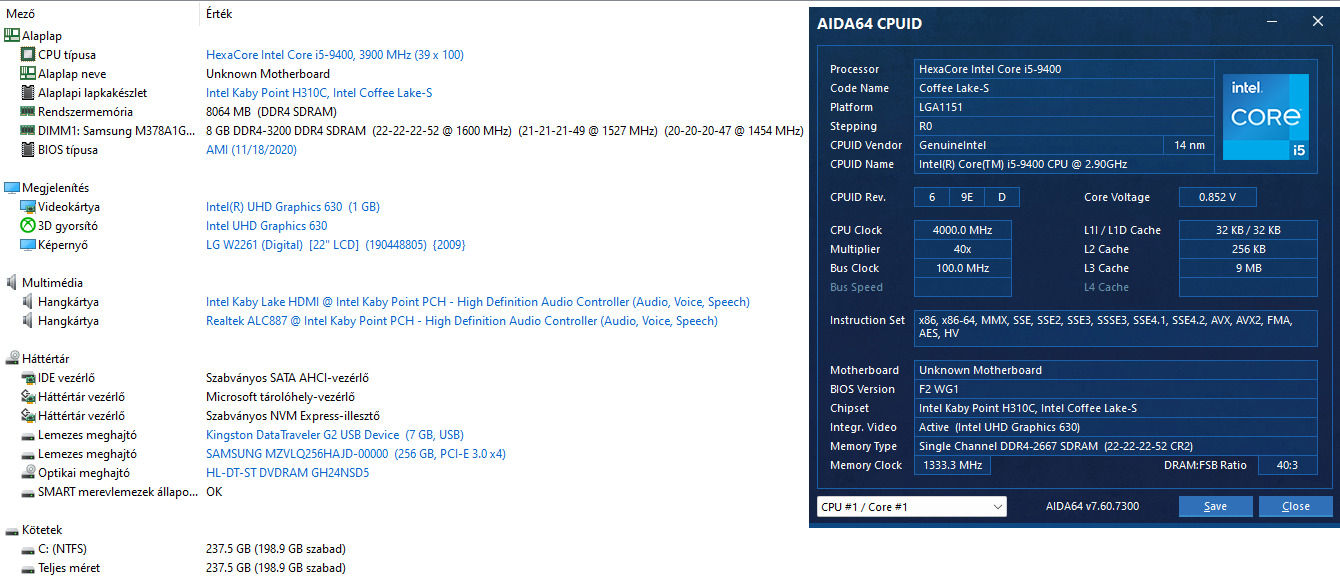Click the Teljes méret row icon
This screenshot has height=588, width=1340.
(28, 568)
